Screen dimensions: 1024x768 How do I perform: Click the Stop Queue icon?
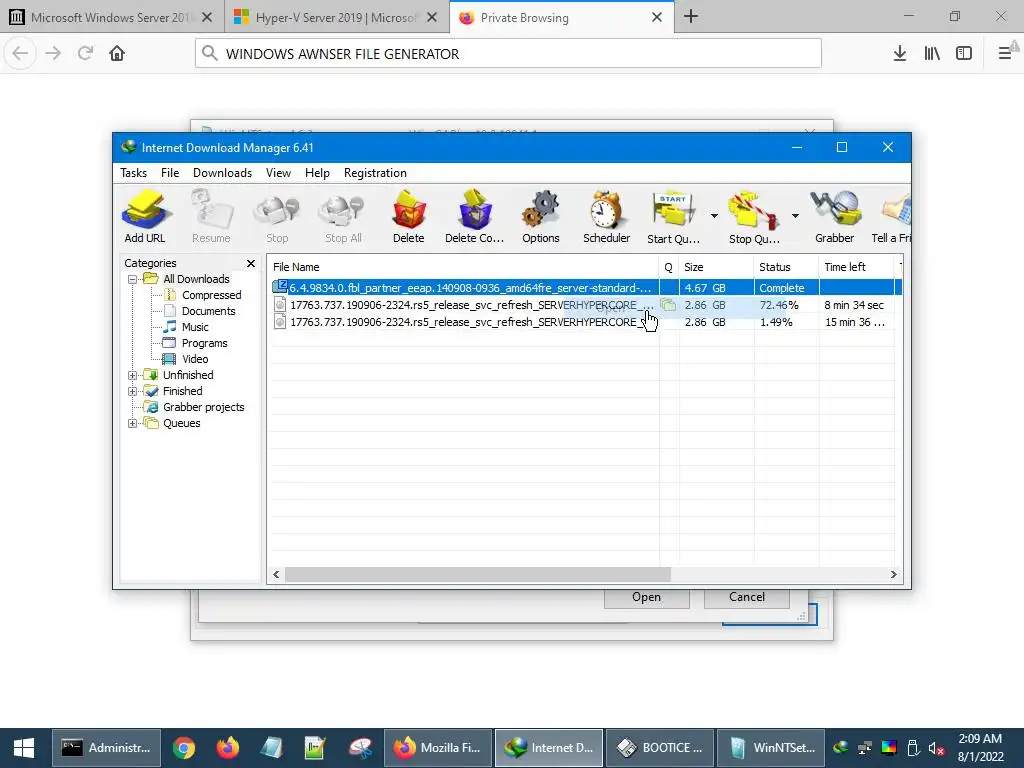point(754,217)
